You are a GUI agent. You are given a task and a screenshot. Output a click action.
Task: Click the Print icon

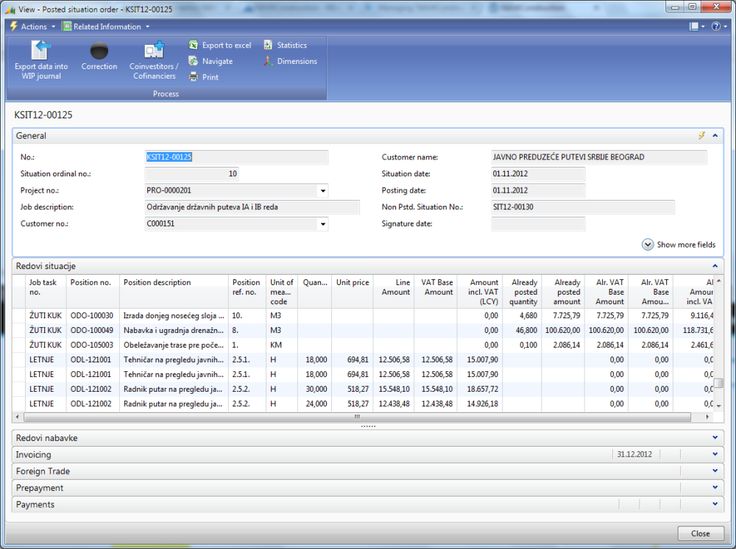193,77
